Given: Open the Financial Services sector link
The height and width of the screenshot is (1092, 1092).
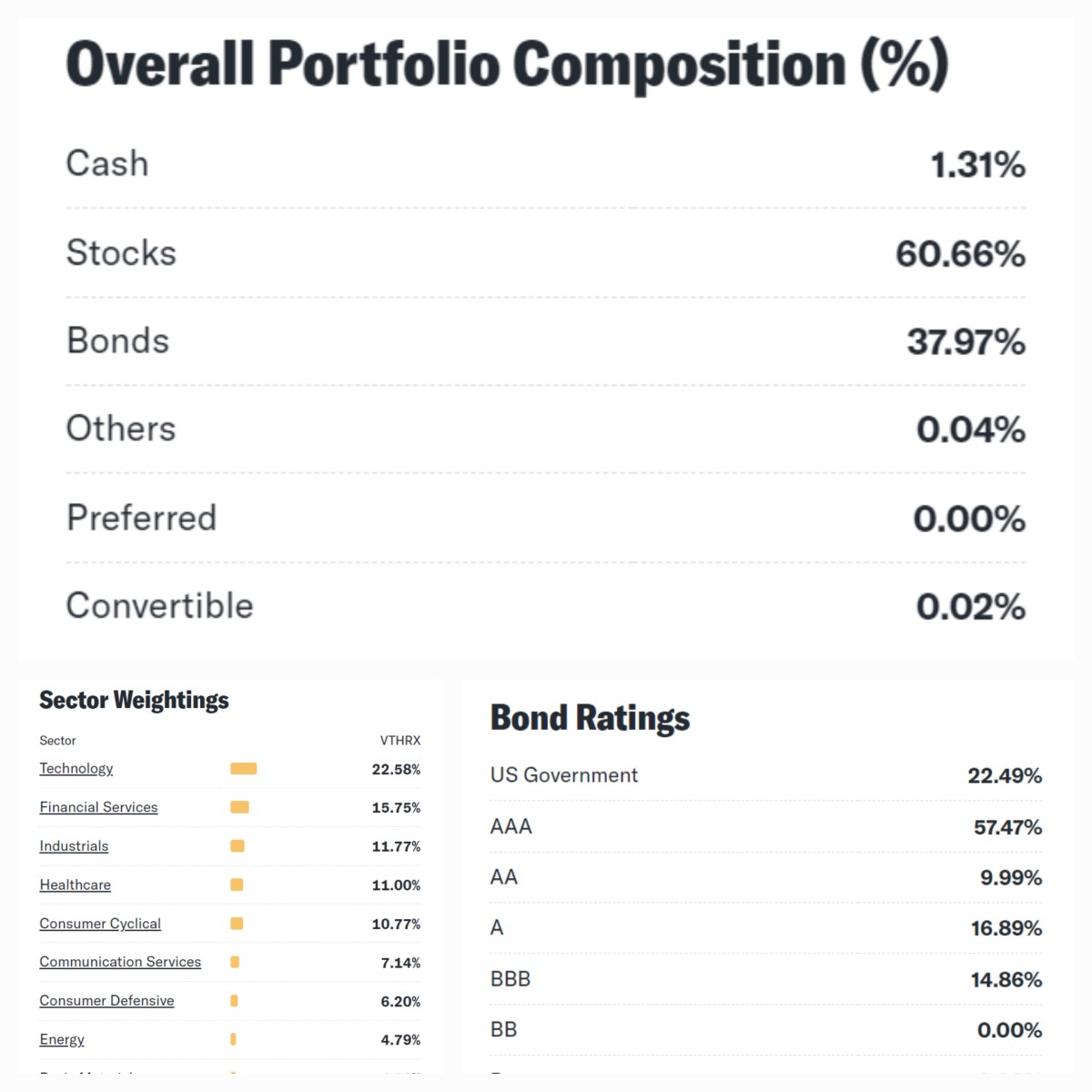Looking at the screenshot, I should [98, 807].
